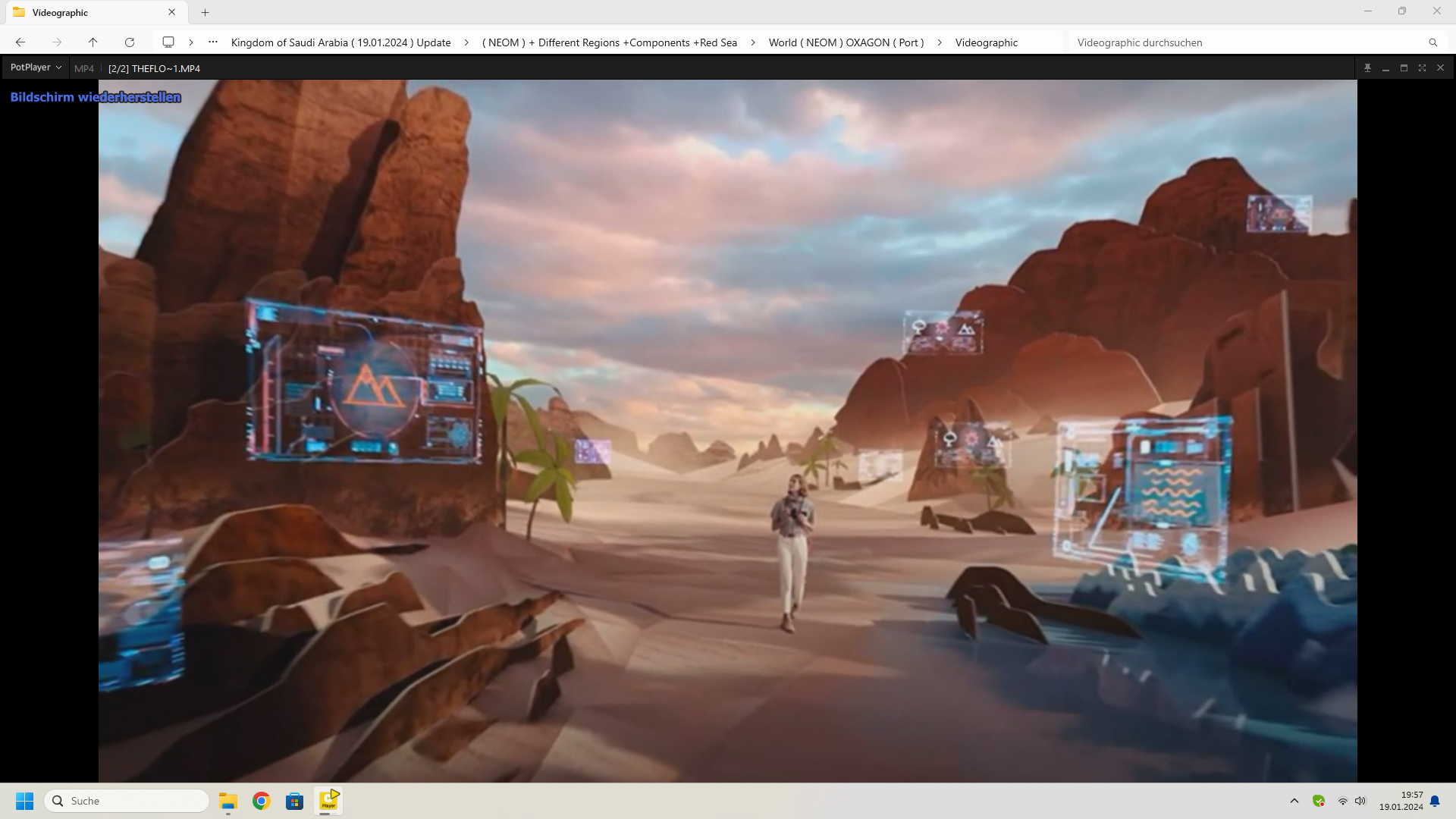
Task: Open the volume speaker tray control
Action: (1360, 801)
